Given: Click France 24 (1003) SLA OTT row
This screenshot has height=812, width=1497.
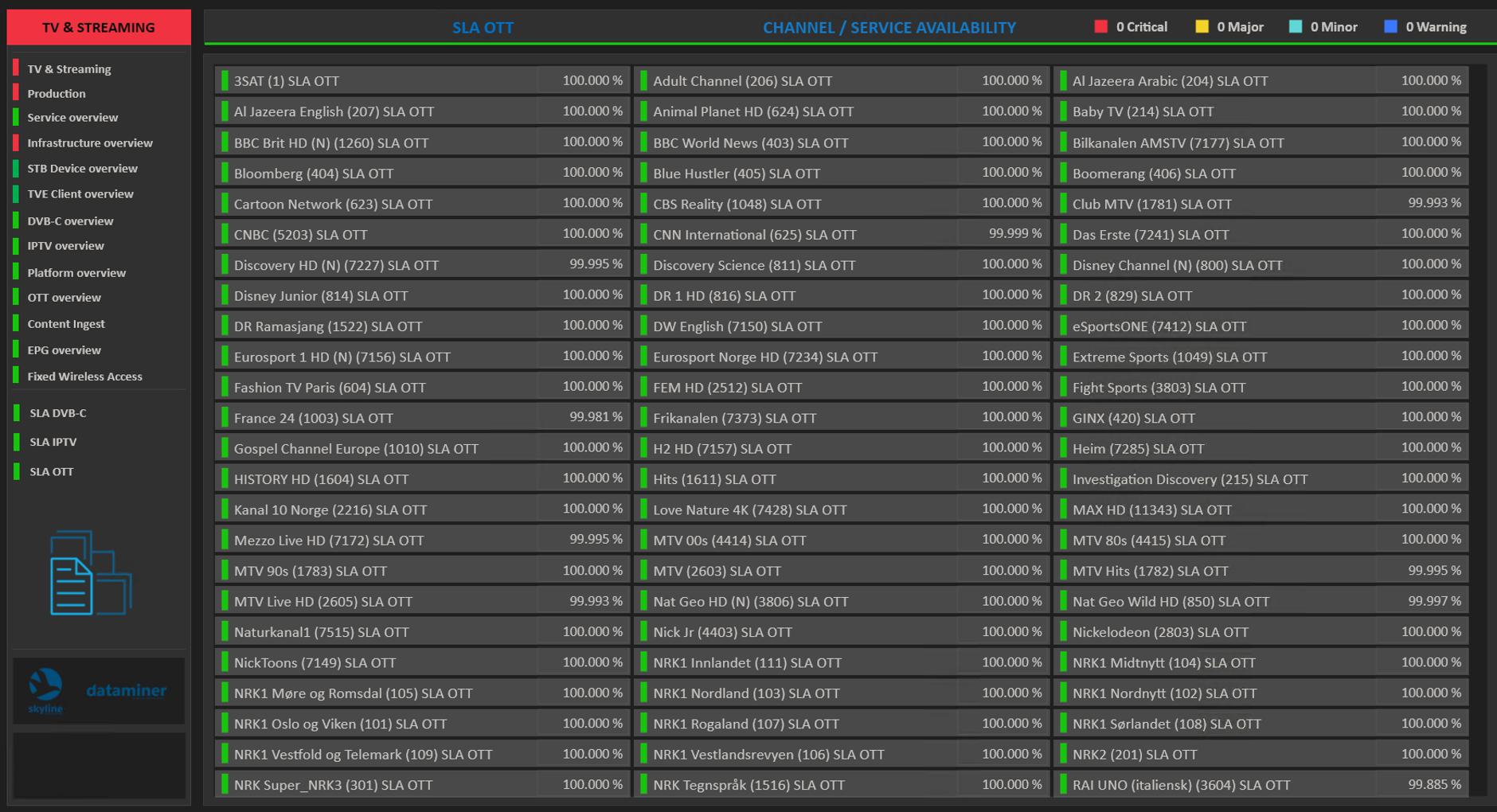Looking at the screenshot, I should click(422, 418).
